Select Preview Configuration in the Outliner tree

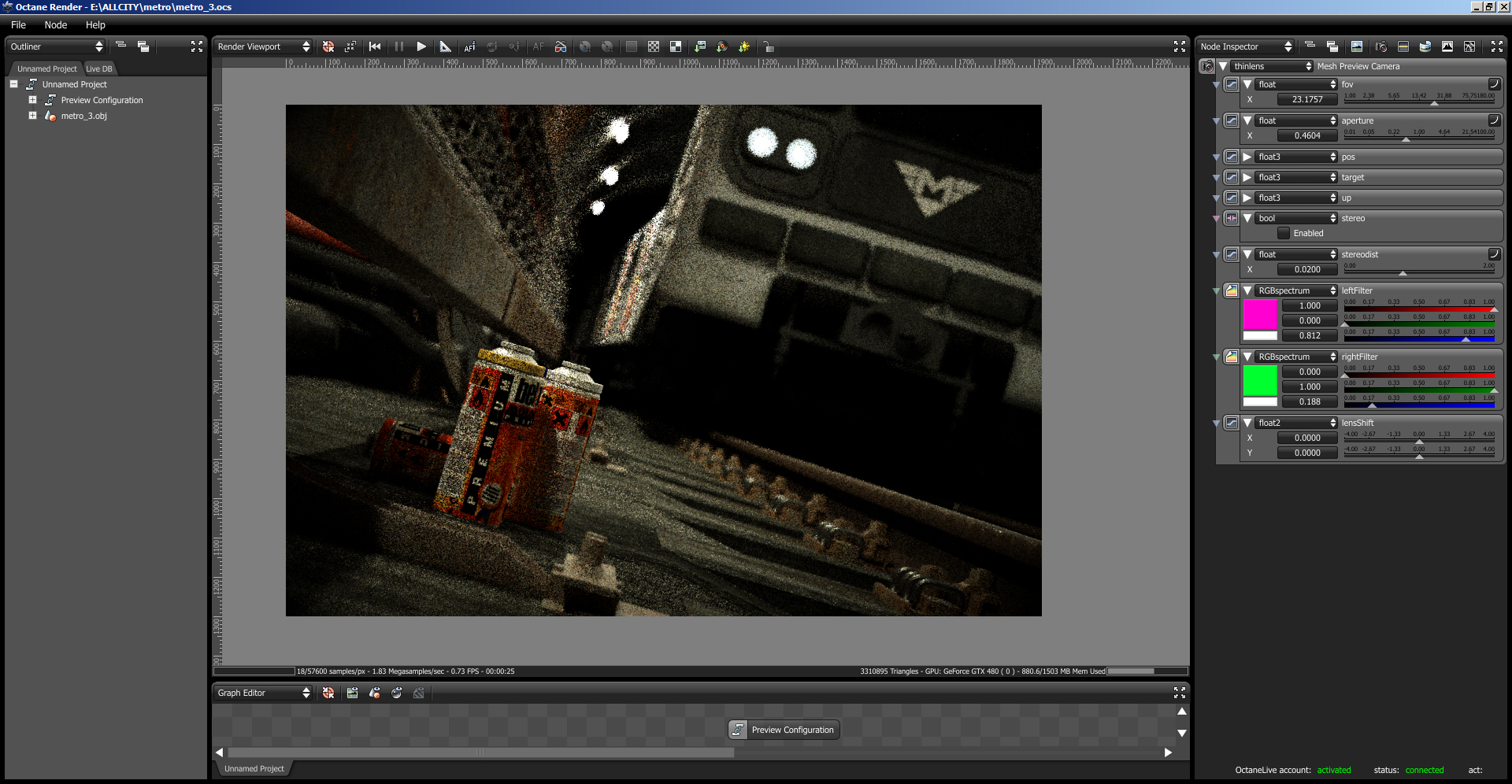click(102, 100)
